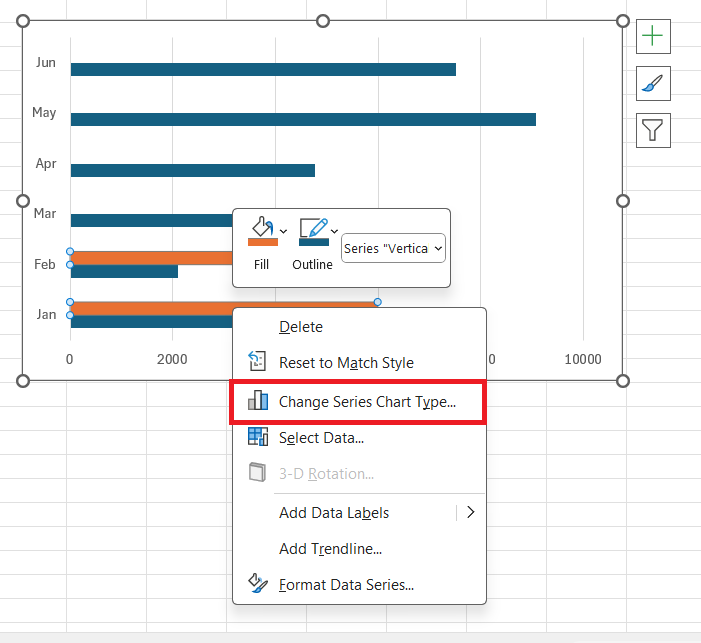
Task: Click the Select Data grid icon
Action: coord(258,436)
